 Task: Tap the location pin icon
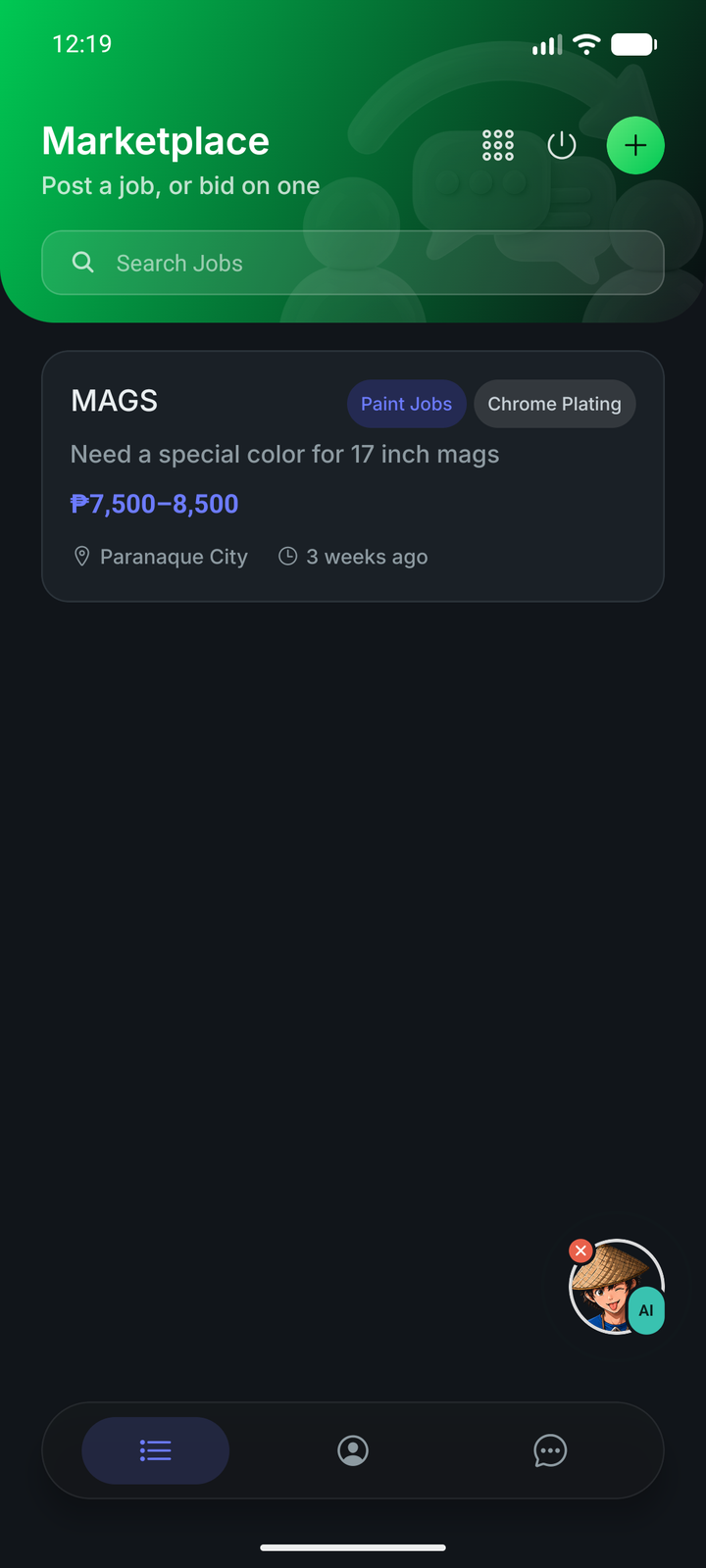82,557
